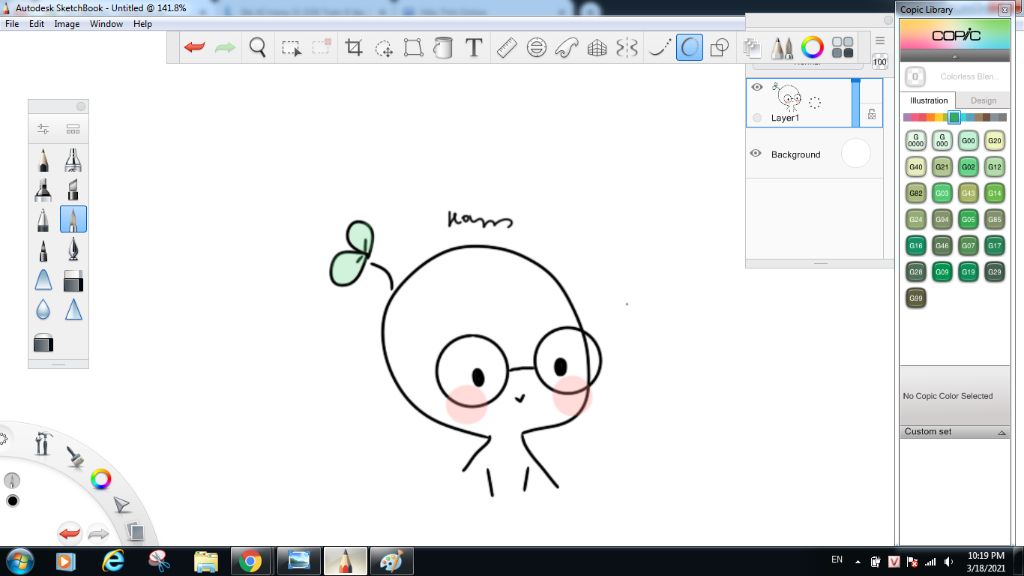Screen dimensions: 1024x576
Task: Pick the Crop tool
Action: [353, 47]
